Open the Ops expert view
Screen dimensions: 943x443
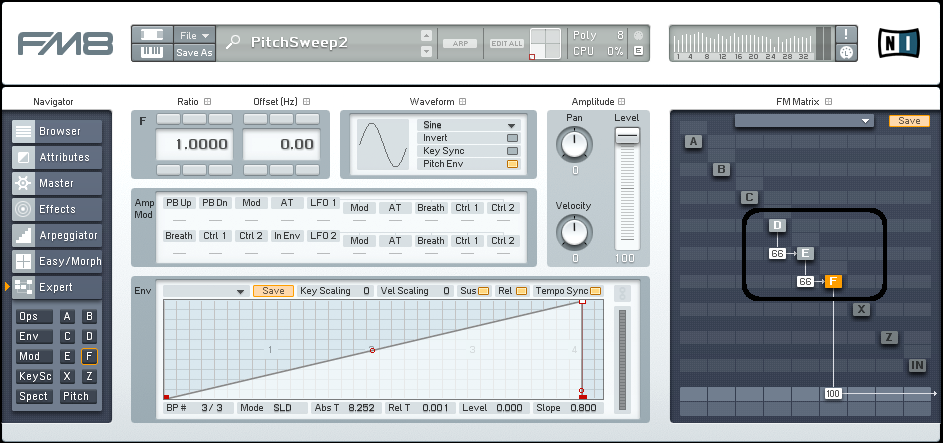click(35, 317)
